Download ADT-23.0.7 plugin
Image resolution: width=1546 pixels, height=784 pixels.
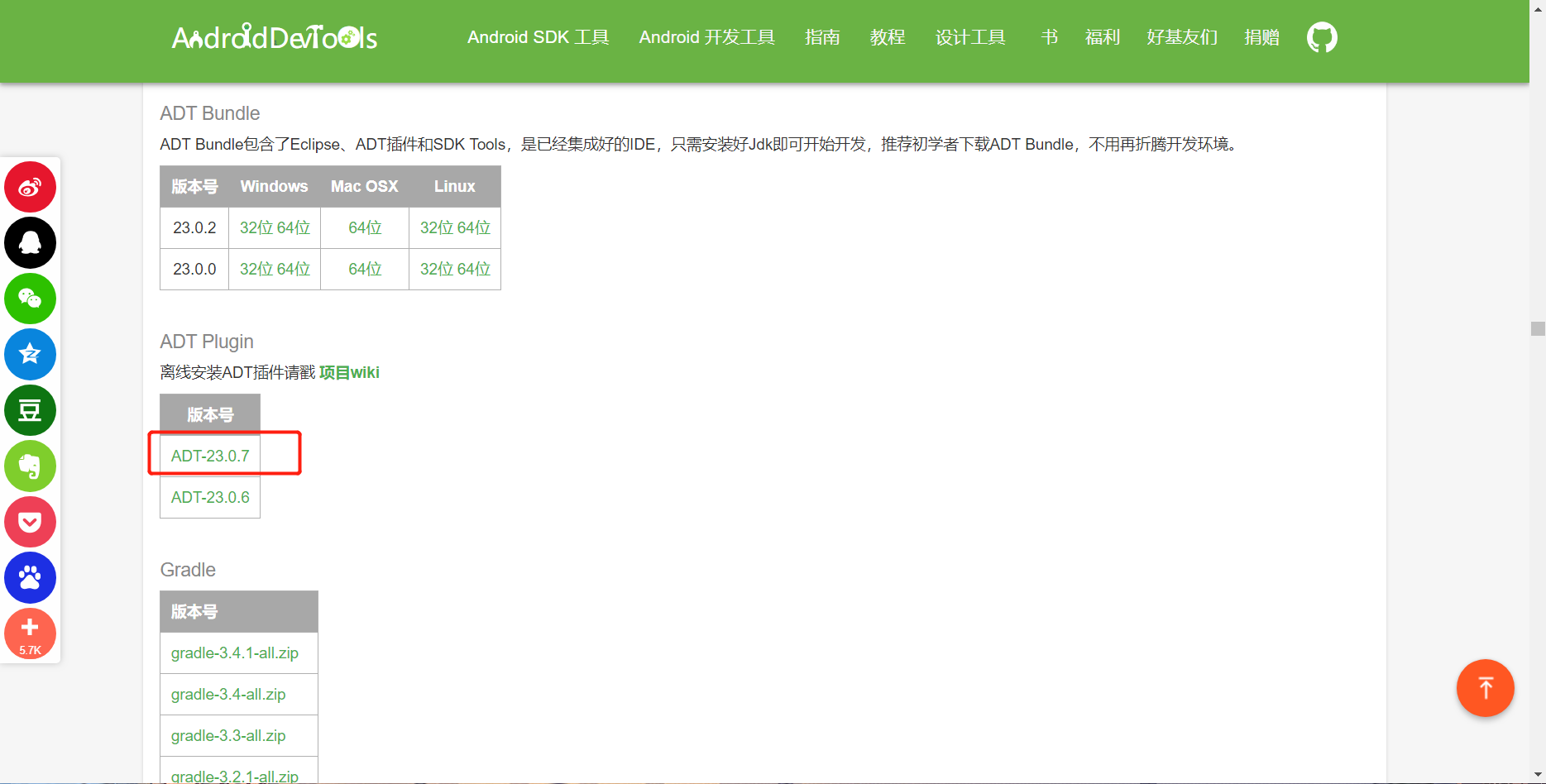point(209,455)
